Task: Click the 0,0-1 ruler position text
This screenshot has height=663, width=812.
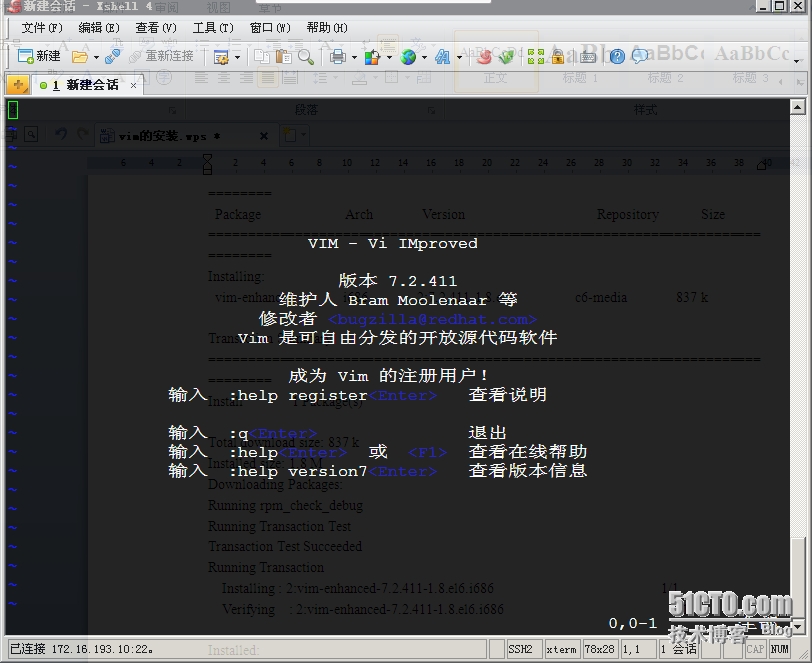Action: pos(633,623)
